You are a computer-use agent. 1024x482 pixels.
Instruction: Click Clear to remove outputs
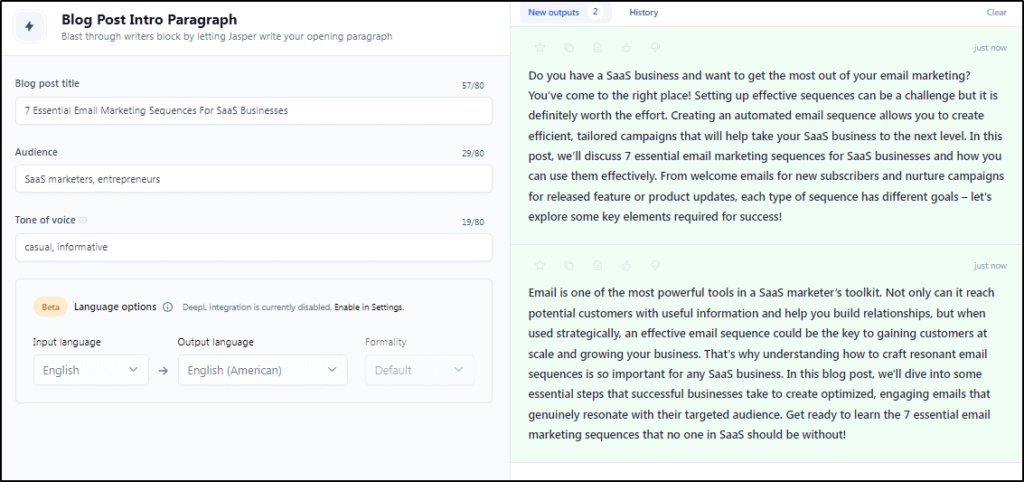click(x=997, y=12)
